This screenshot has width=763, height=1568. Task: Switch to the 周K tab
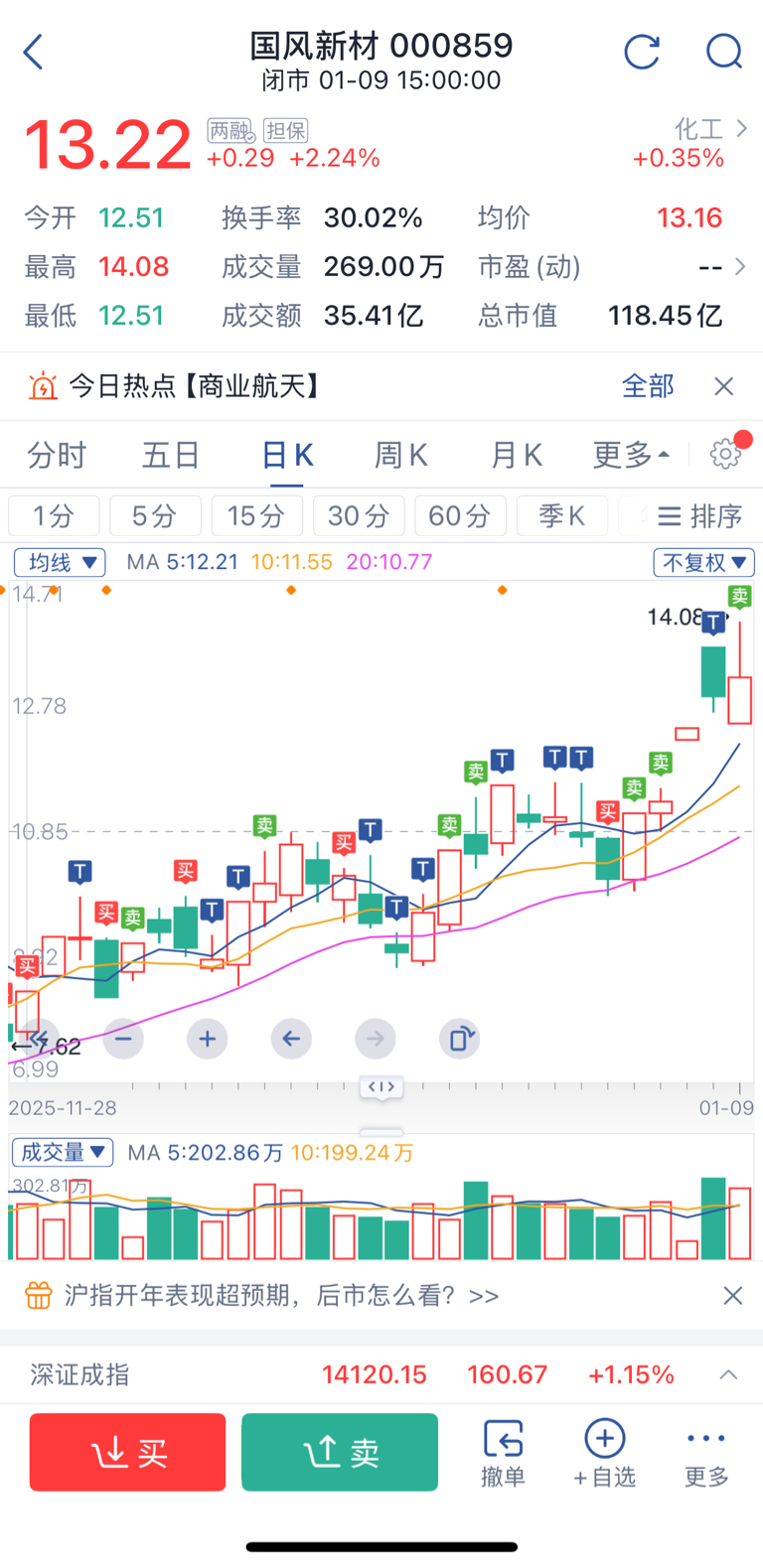(400, 455)
